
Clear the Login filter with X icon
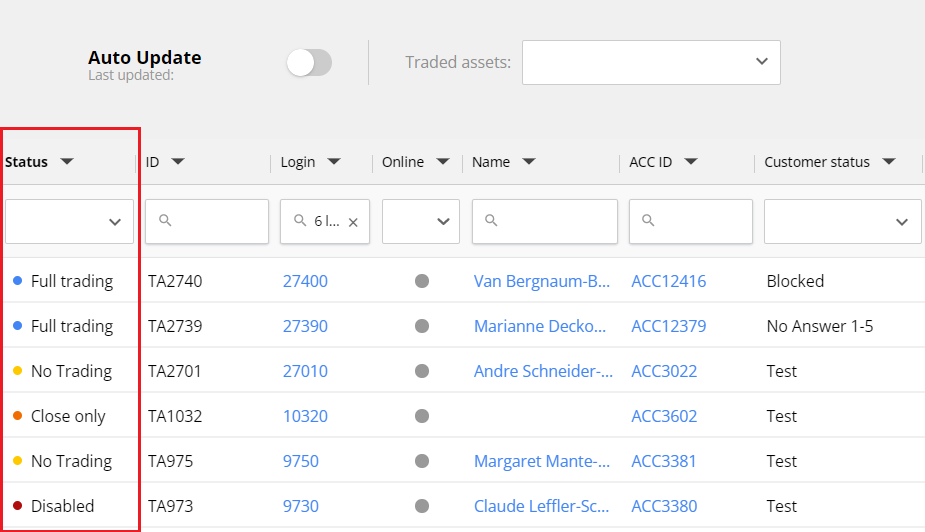click(353, 222)
